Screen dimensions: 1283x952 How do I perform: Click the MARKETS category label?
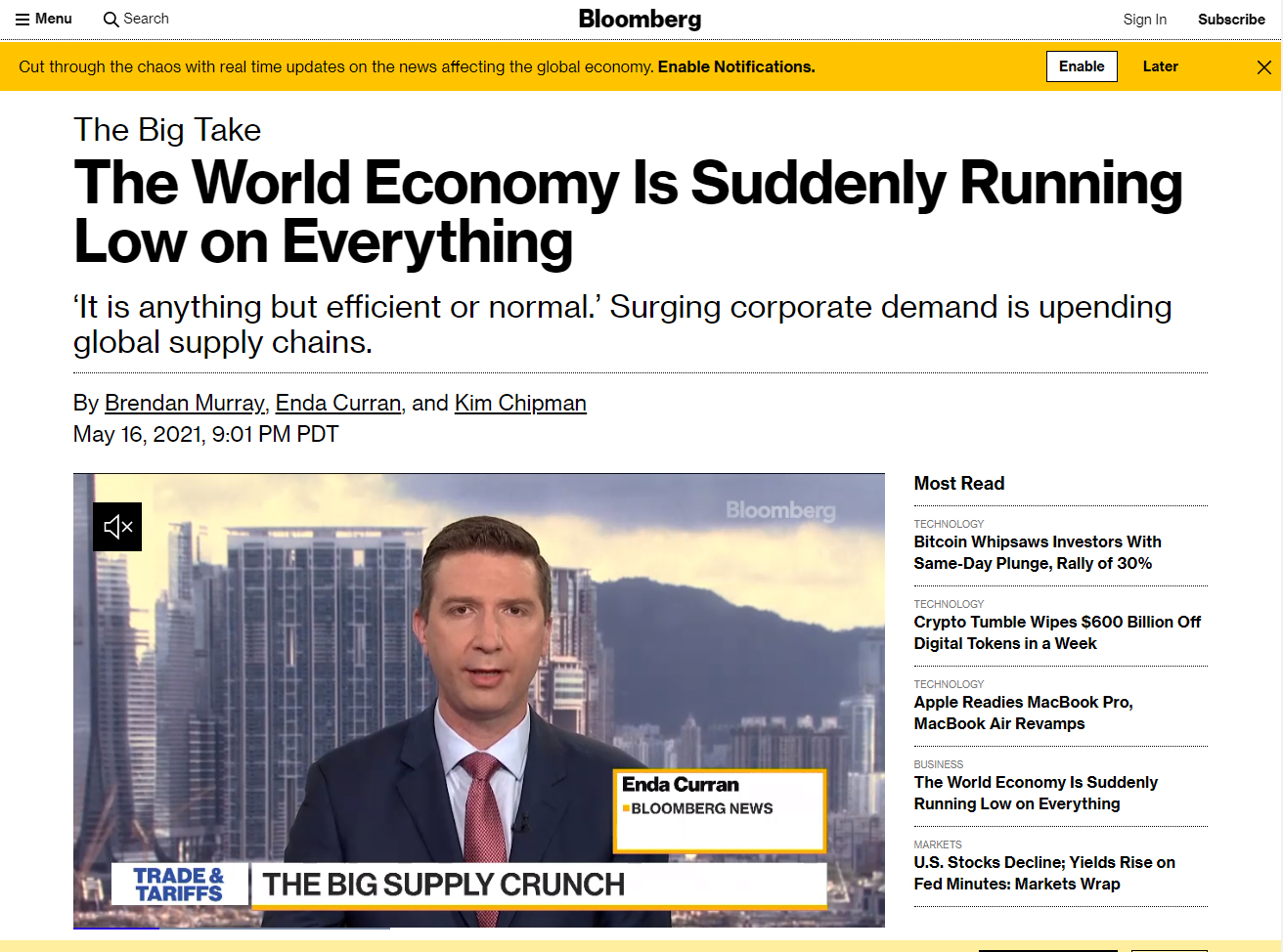[938, 844]
